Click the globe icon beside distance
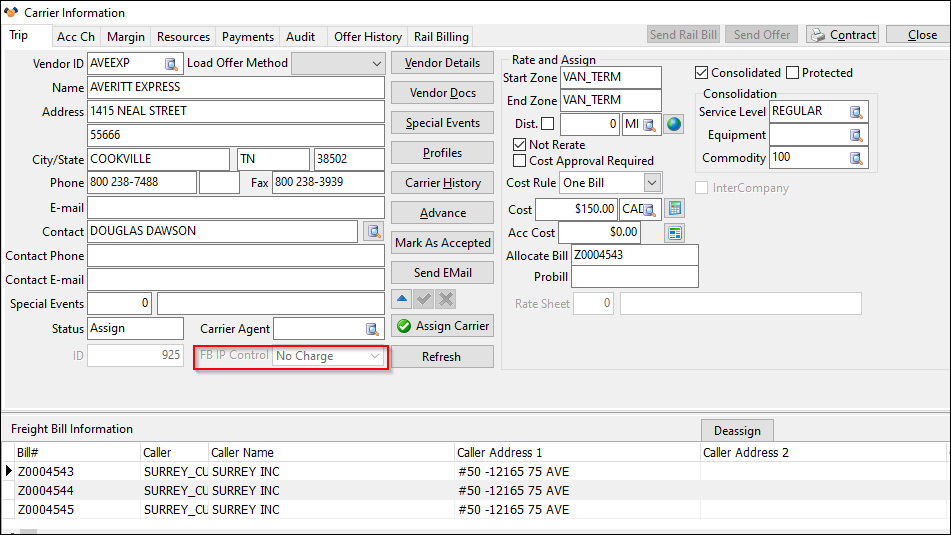The image size is (951, 535). (x=674, y=124)
